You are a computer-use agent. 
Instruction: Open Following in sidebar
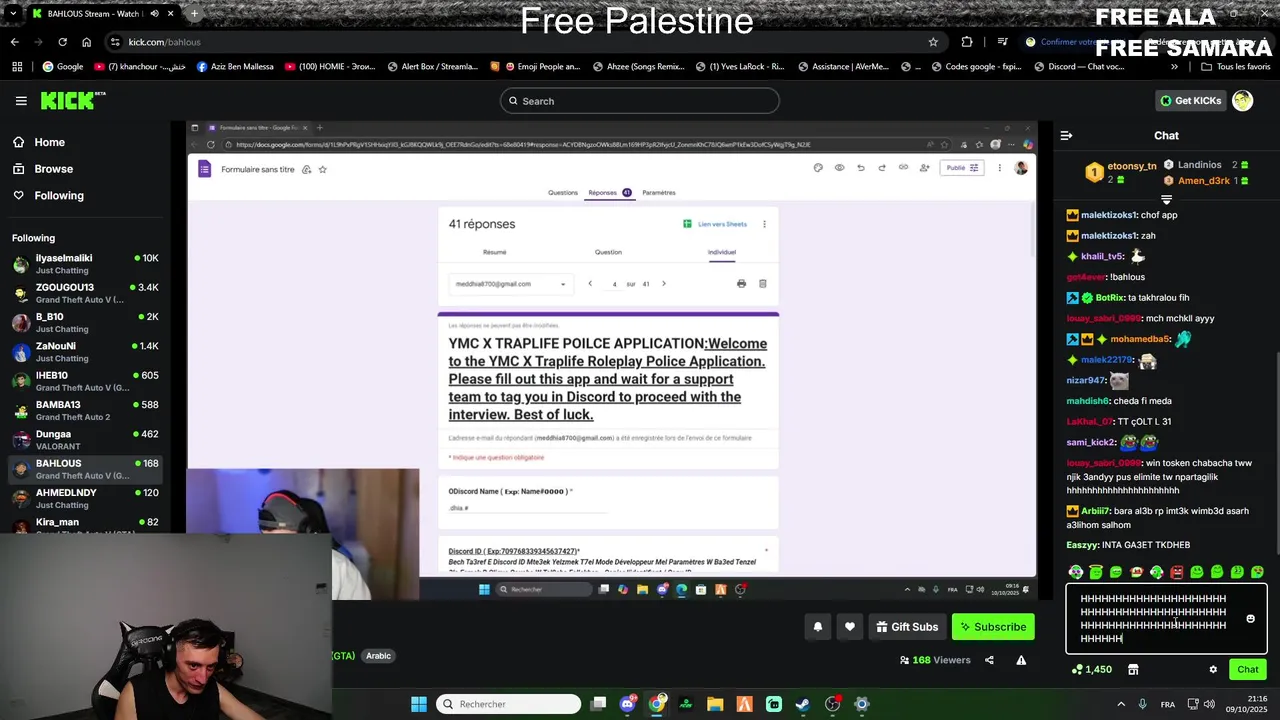coord(48,195)
